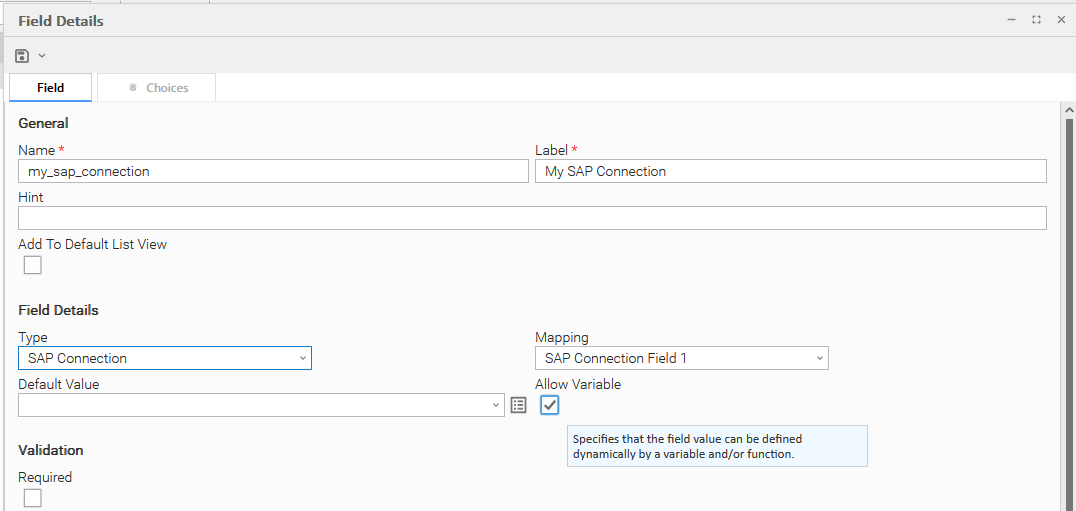Click the scrollbar up arrow

1068,110
